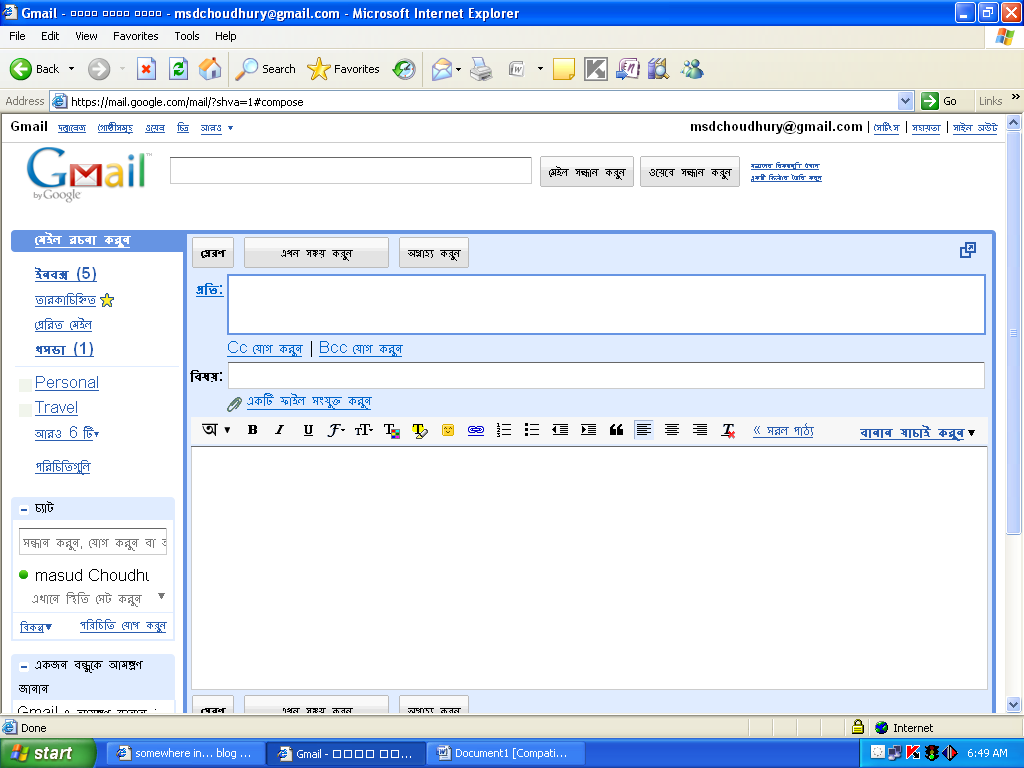The width and height of the screenshot is (1024, 768).
Task: Toggle bold formatting in compose toolbar
Action: [x=252, y=430]
